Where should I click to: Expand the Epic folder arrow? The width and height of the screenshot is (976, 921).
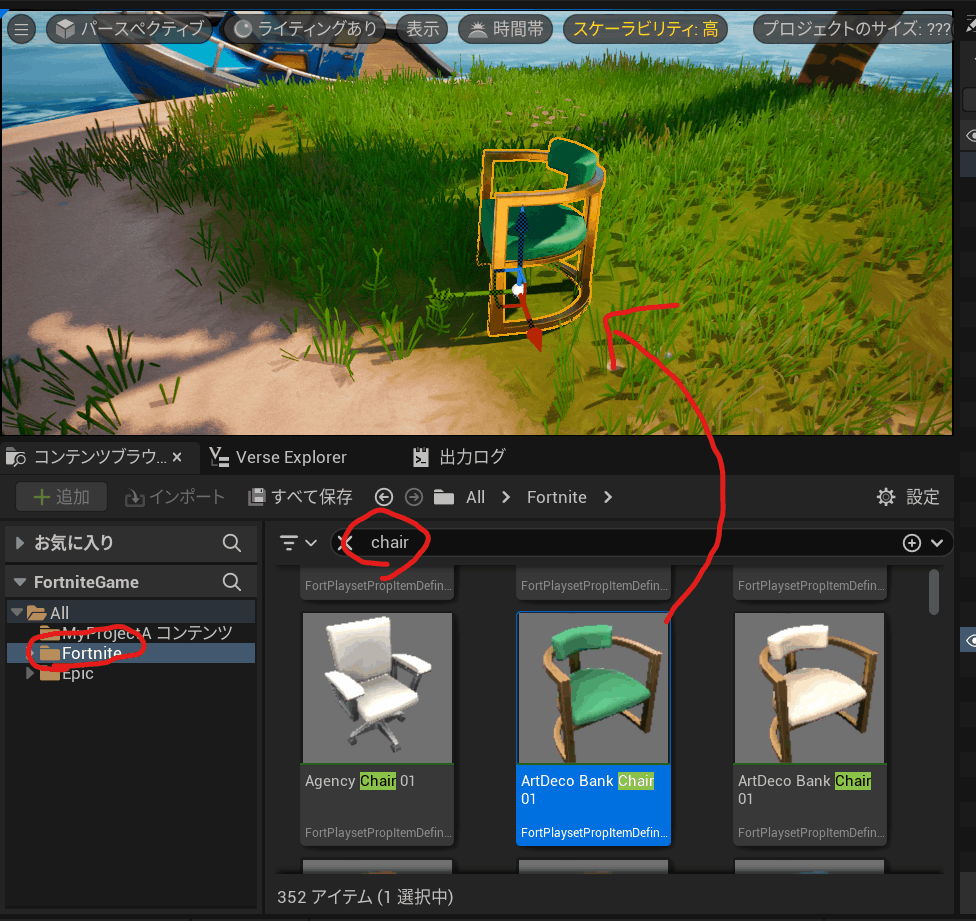pos(29,673)
